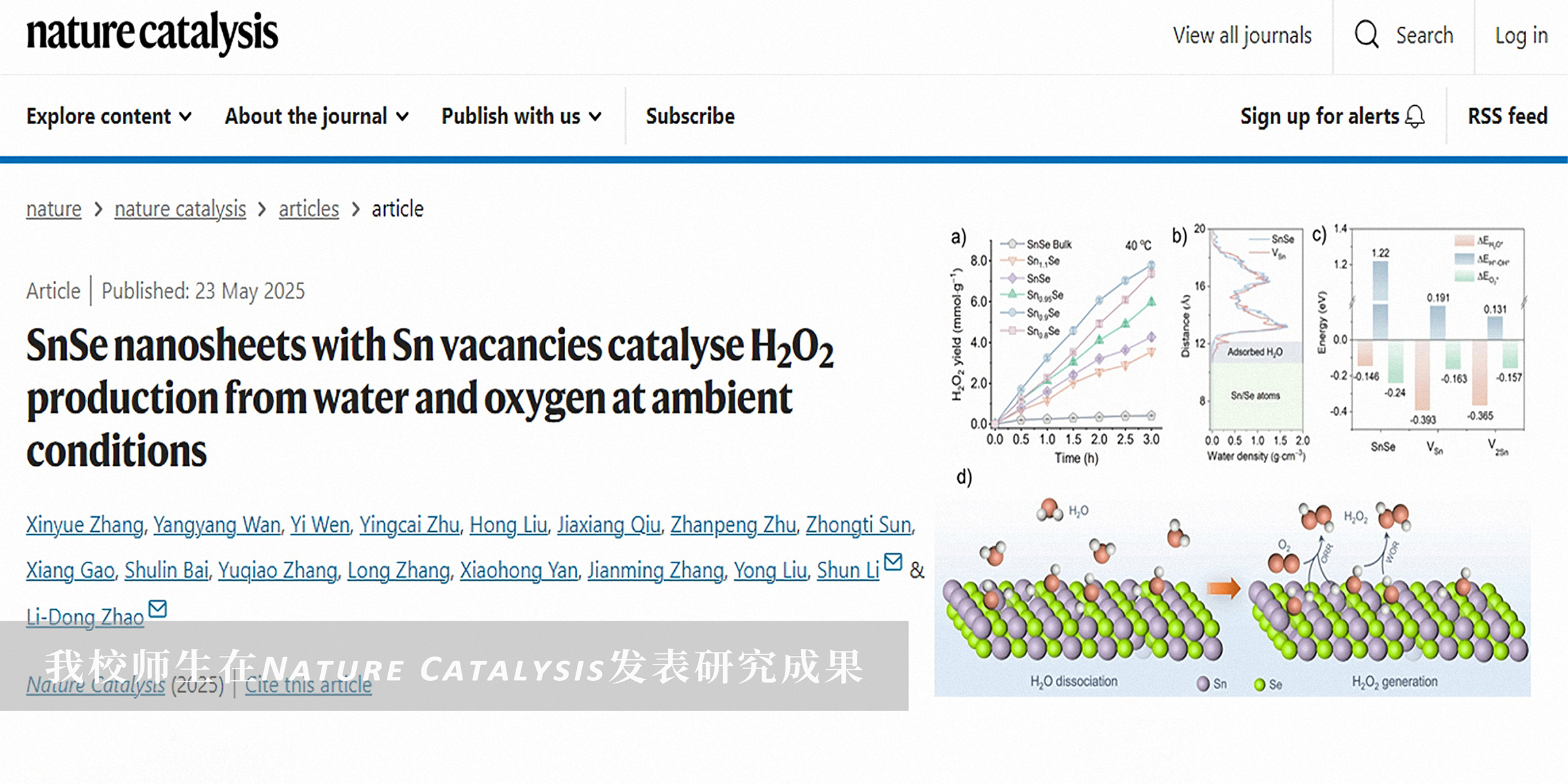Viewport: 1568px width, 784px height.
Task: Go to the nature breadcrumb
Action: (54, 209)
